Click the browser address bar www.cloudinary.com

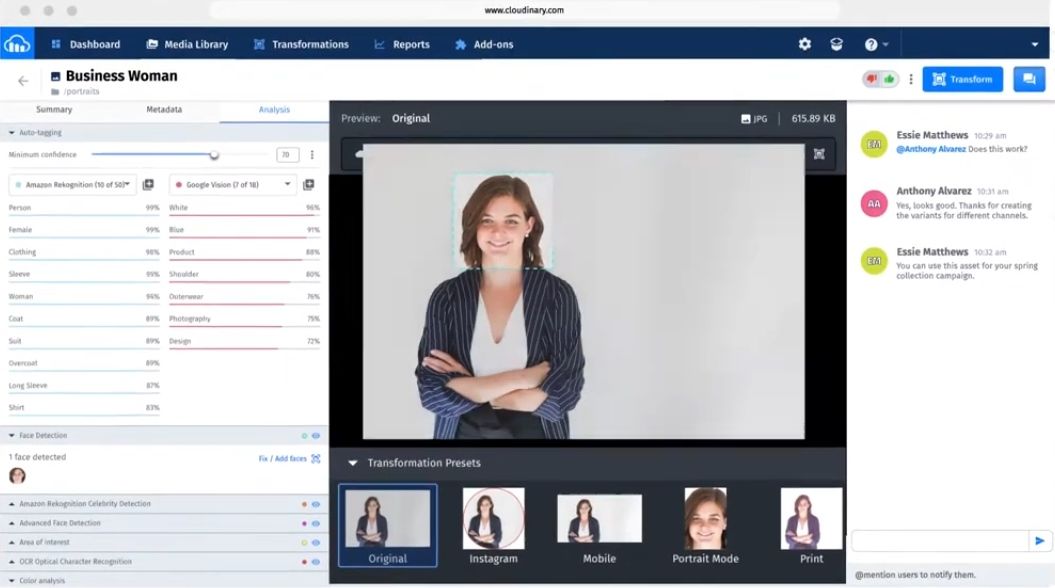524,10
